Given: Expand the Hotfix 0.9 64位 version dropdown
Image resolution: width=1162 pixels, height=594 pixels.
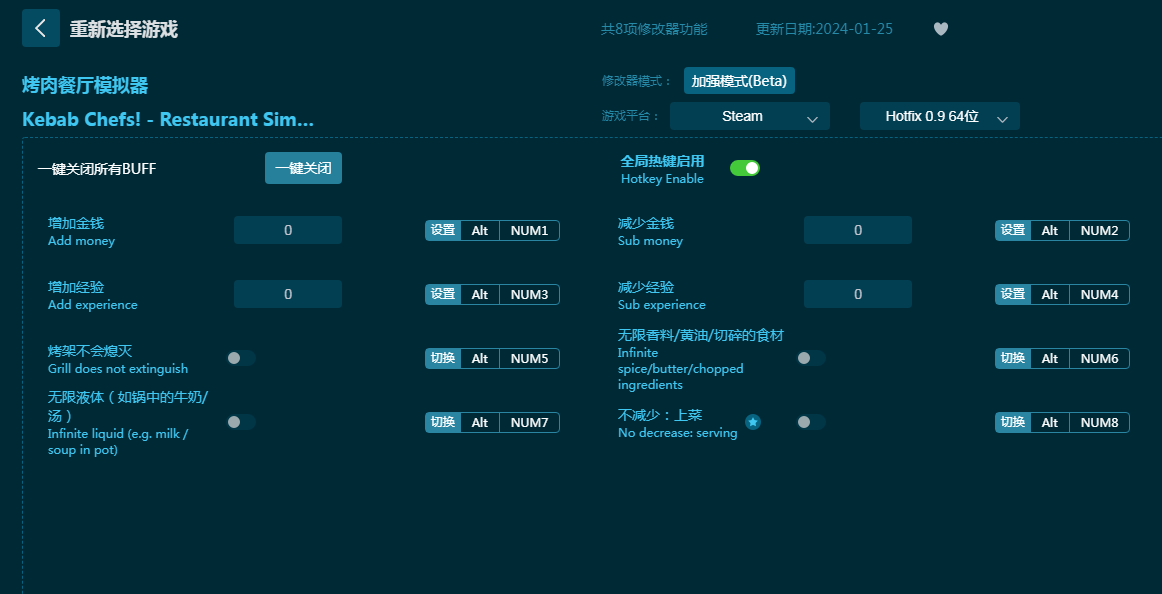Looking at the screenshot, I should [939, 116].
